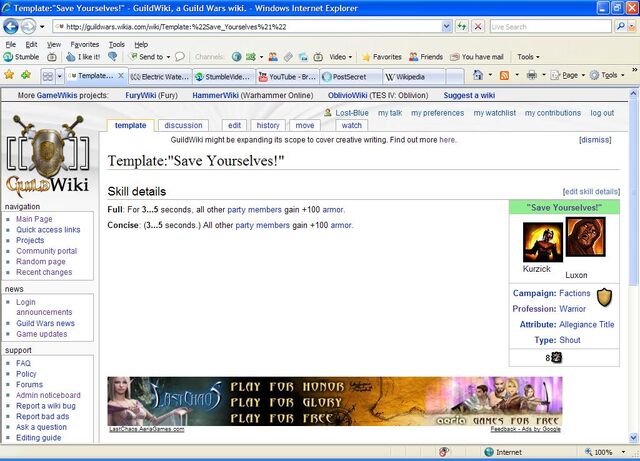
Task: Open StumbleUpon Tools dropdown
Action: click(x=528, y=57)
